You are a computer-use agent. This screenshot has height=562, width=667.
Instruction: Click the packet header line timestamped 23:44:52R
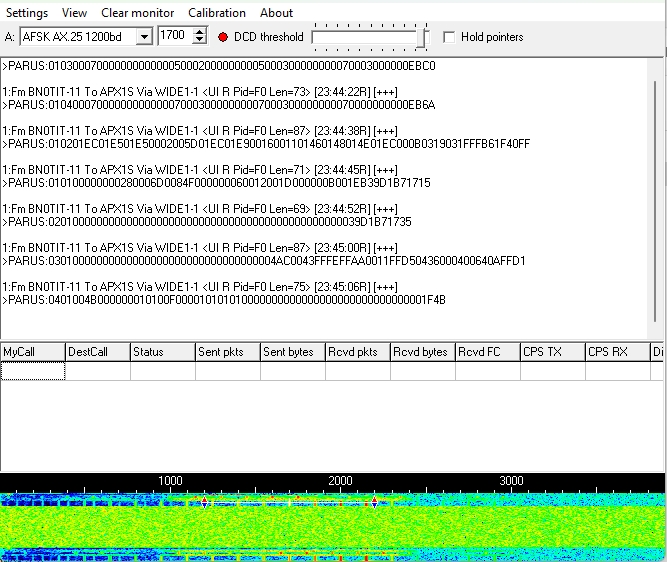point(200,209)
